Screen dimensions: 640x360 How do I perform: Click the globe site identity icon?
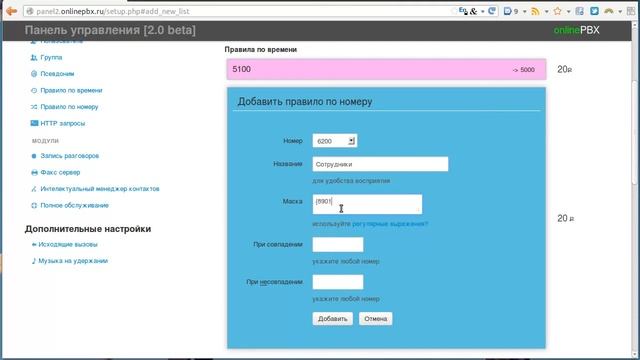pyautogui.click(x=29, y=11)
